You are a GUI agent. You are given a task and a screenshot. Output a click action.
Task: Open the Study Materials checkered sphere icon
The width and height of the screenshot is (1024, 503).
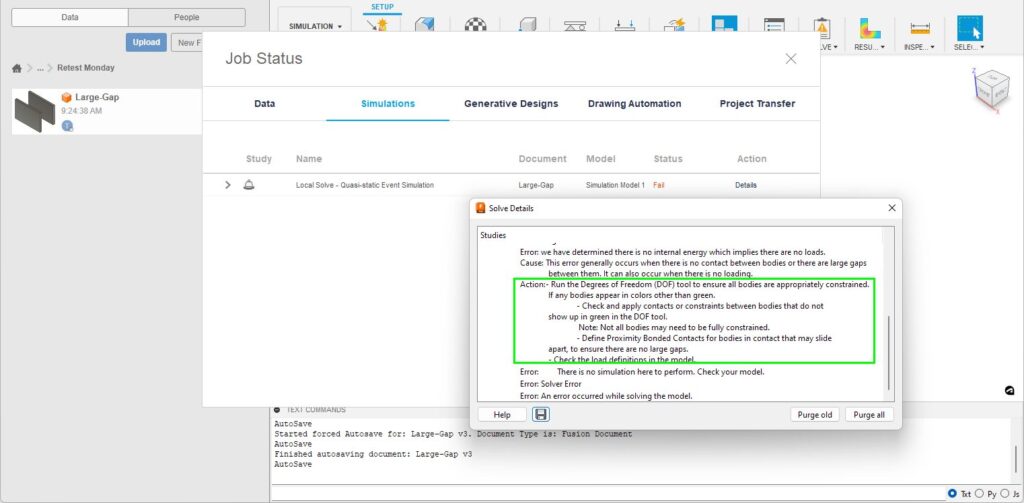[x=475, y=25]
